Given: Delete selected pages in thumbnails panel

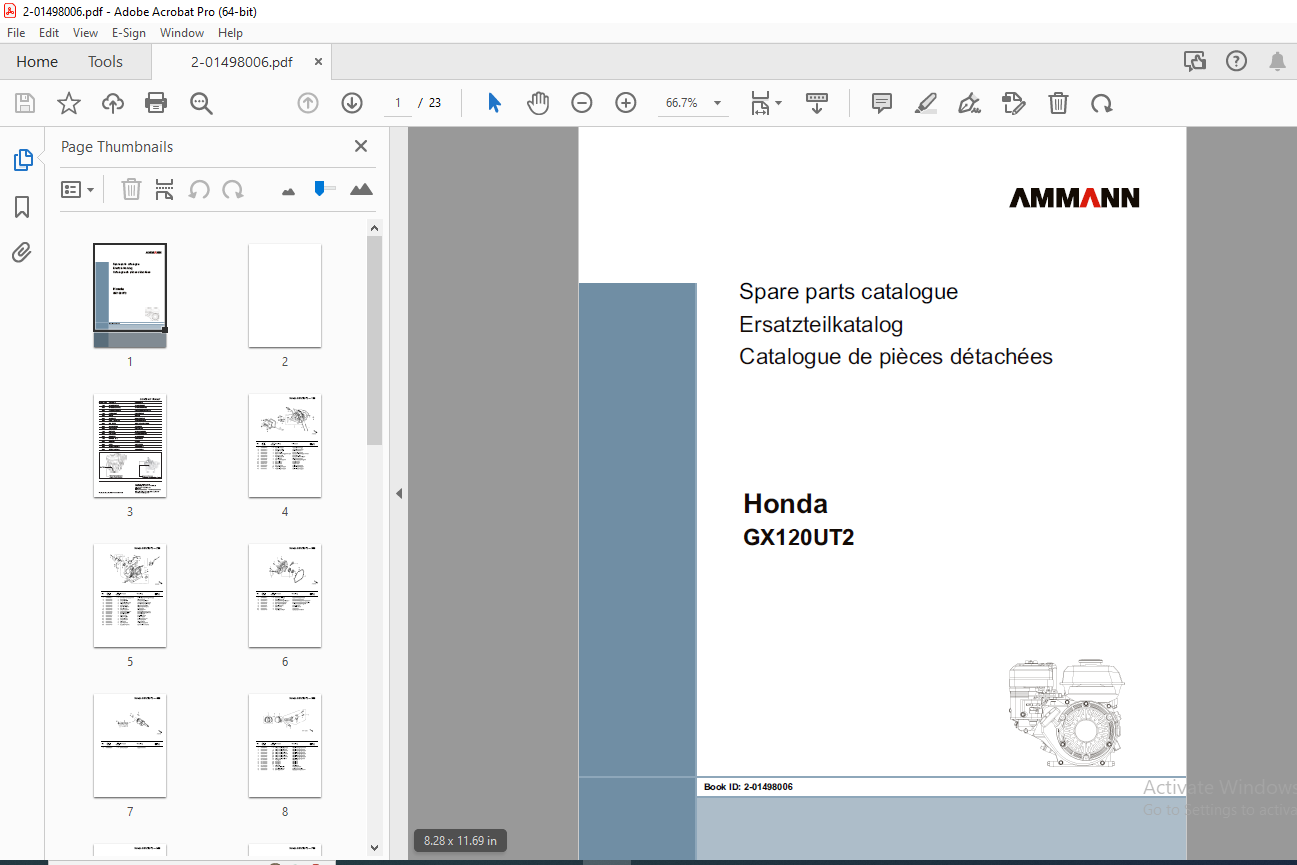Looking at the screenshot, I should 131,189.
